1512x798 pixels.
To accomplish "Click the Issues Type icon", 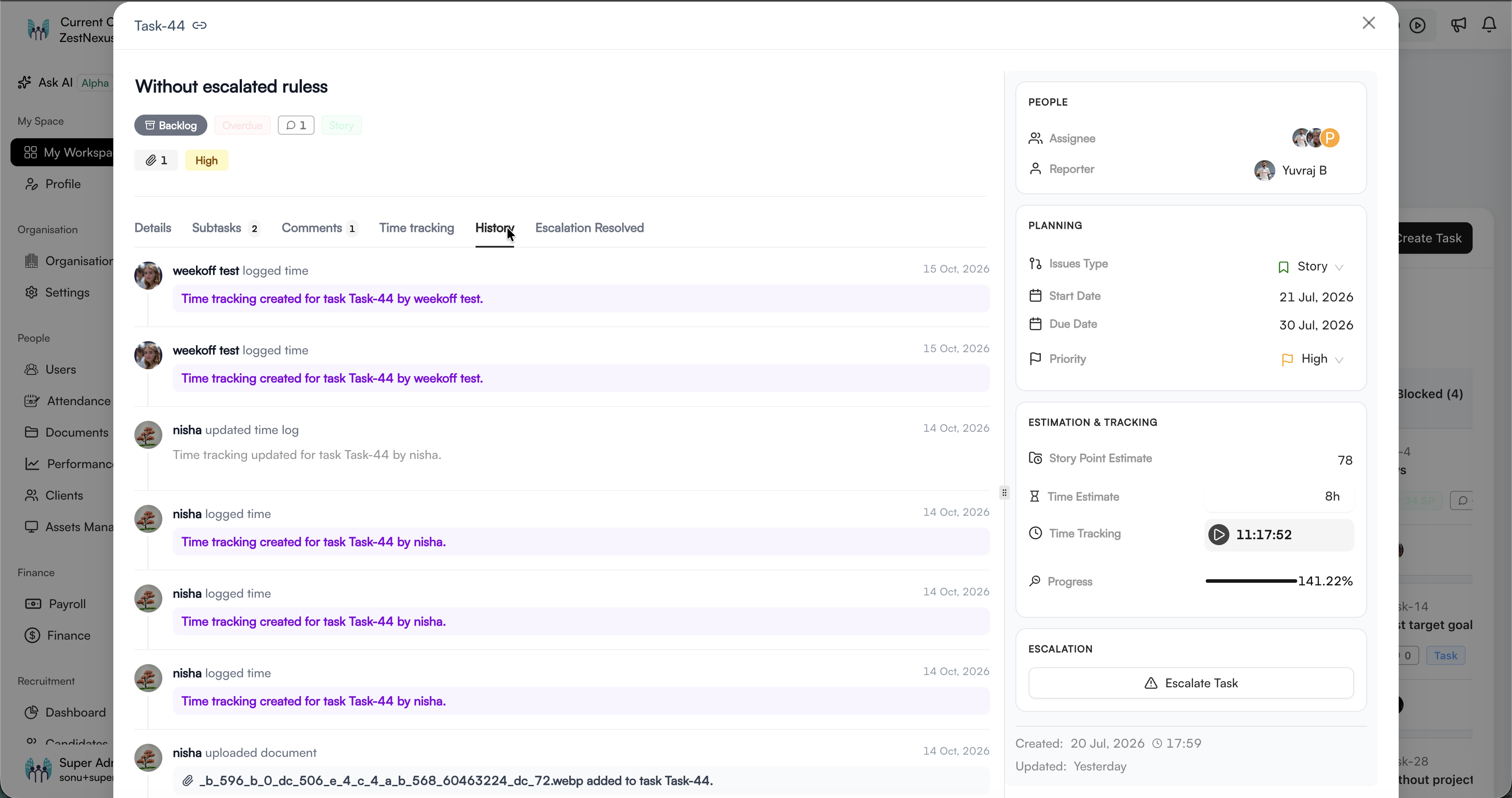I will (1036, 263).
